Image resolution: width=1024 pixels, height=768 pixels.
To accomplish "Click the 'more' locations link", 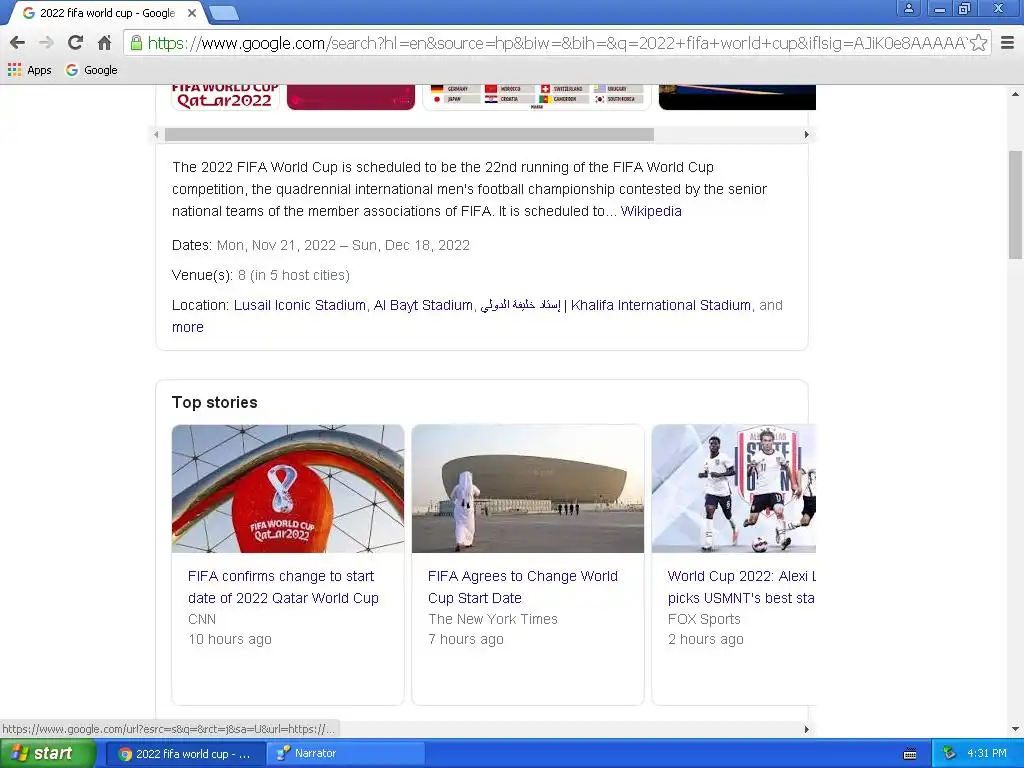I will click(x=187, y=327).
